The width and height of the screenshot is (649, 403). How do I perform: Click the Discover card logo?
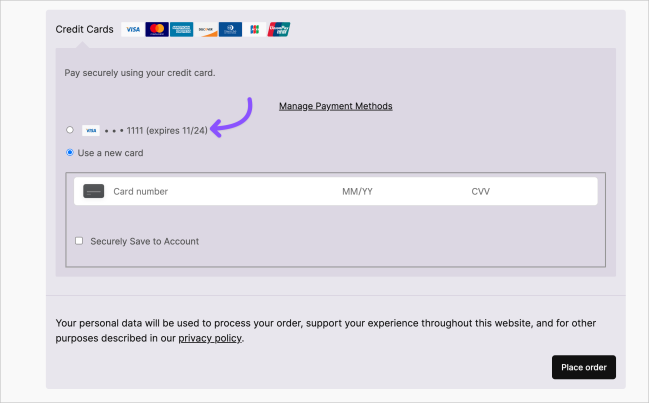(x=205, y=30)
